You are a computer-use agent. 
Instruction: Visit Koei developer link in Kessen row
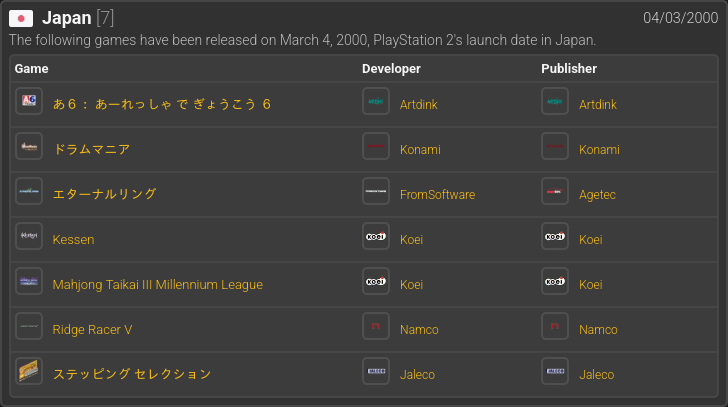411,239
